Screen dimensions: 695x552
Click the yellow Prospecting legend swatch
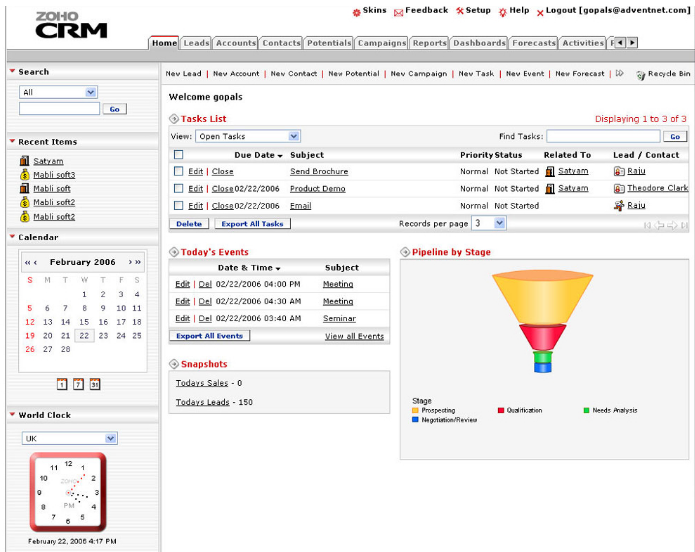click(416, 410)
